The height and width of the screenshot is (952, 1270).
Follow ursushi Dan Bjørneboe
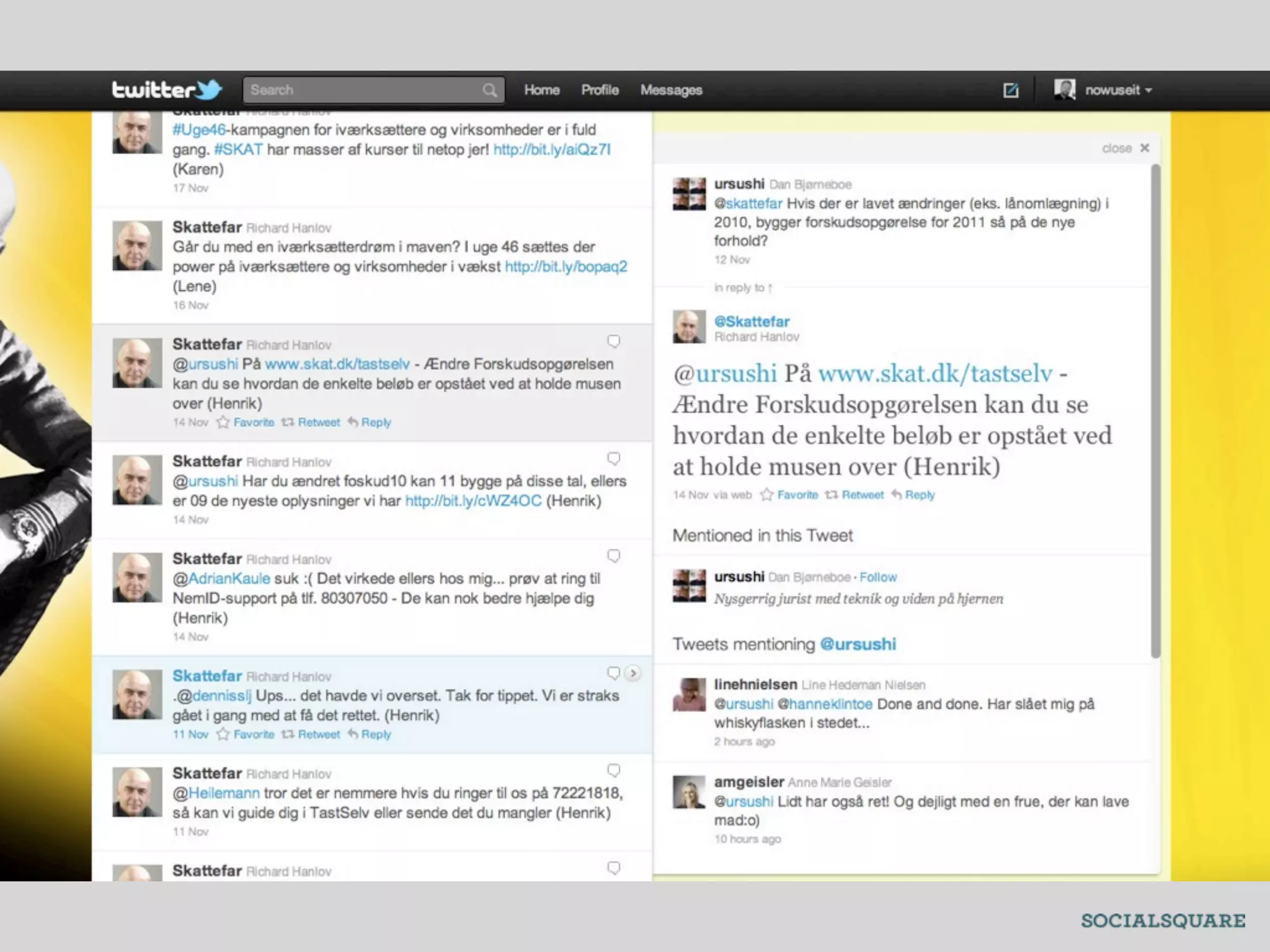click(877, 578)
